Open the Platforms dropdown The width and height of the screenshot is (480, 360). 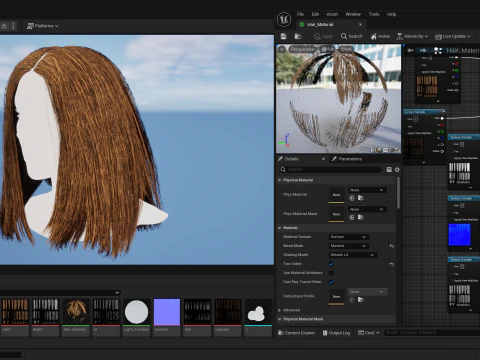pyautogui.click(x=42, y=26)
